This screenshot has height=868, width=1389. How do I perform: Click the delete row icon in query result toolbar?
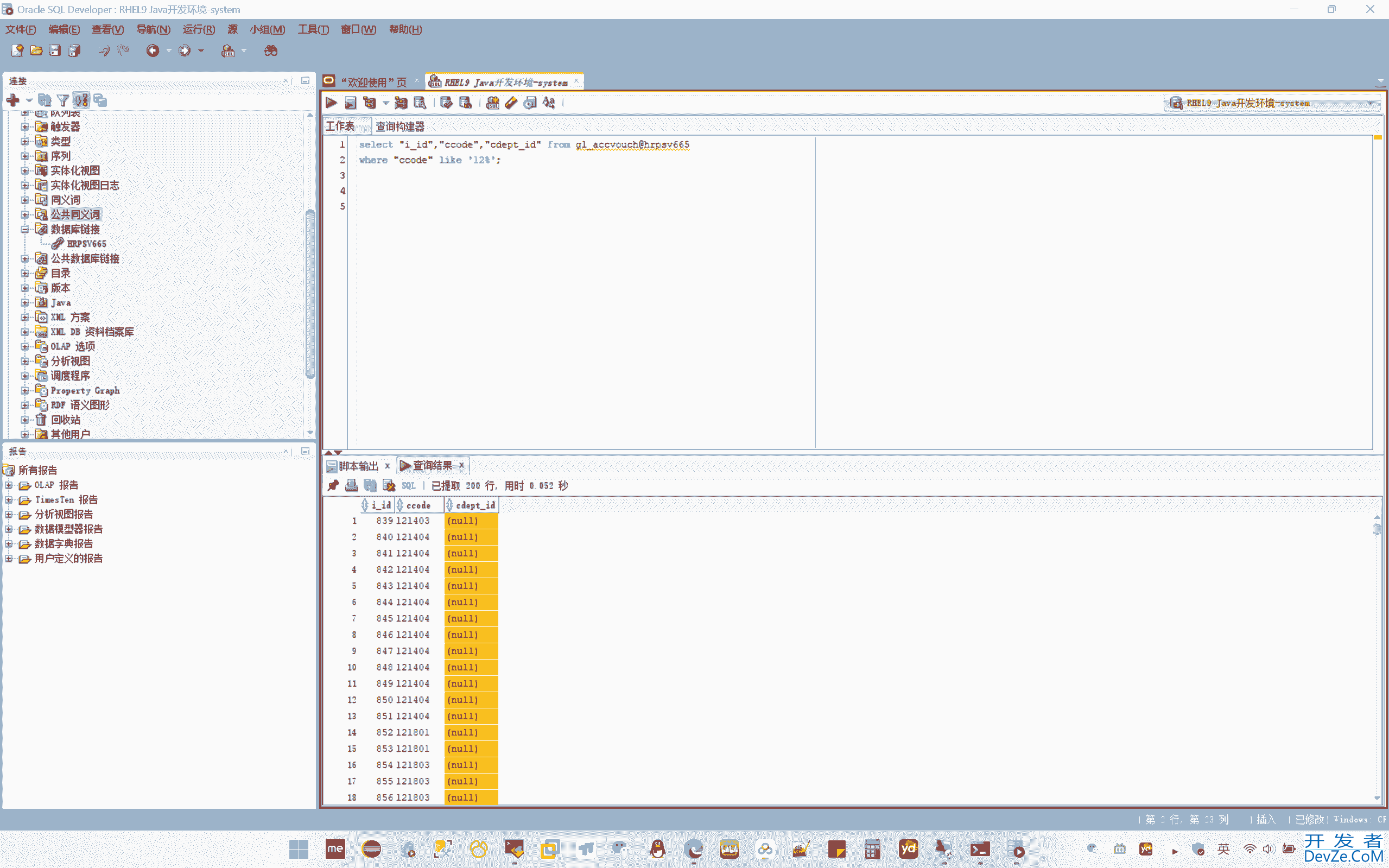coord(389,486)
